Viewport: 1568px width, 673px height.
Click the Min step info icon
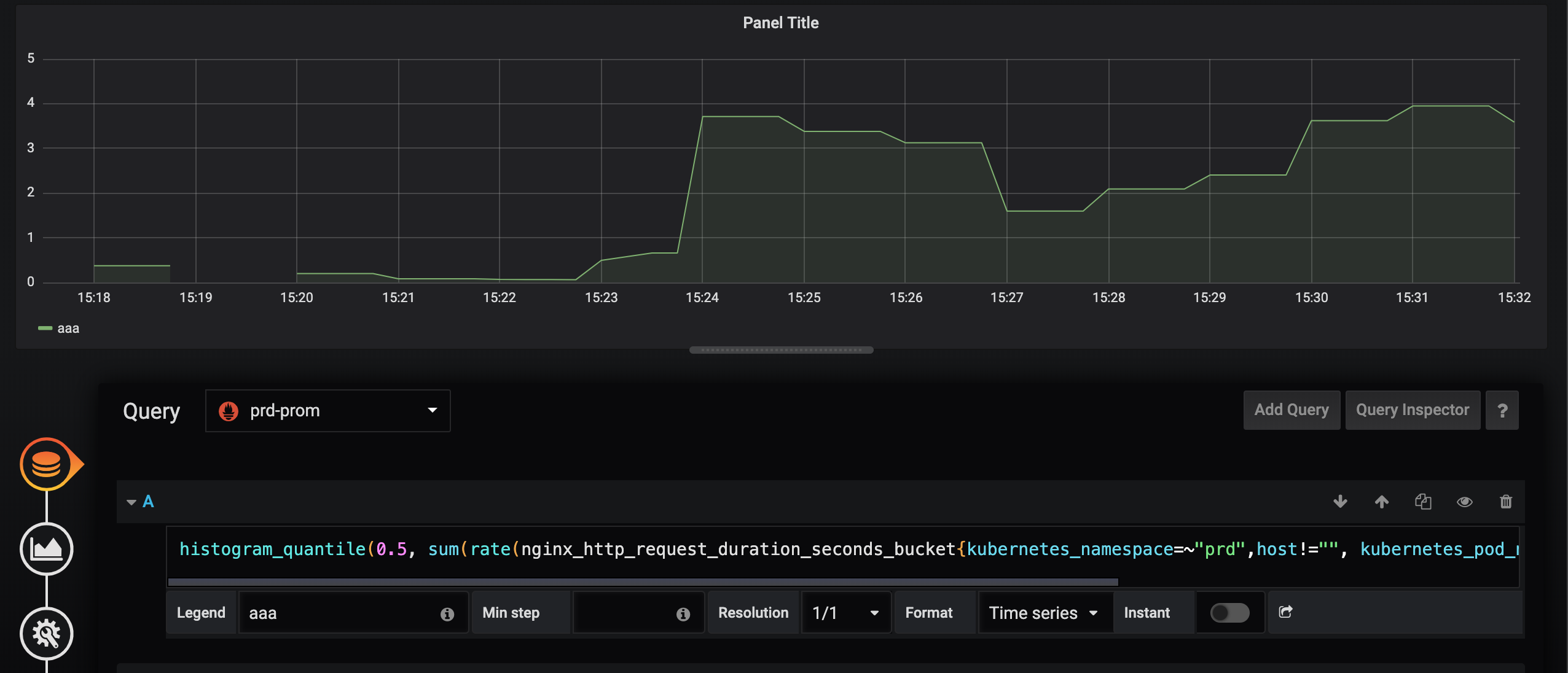(683, 613)
